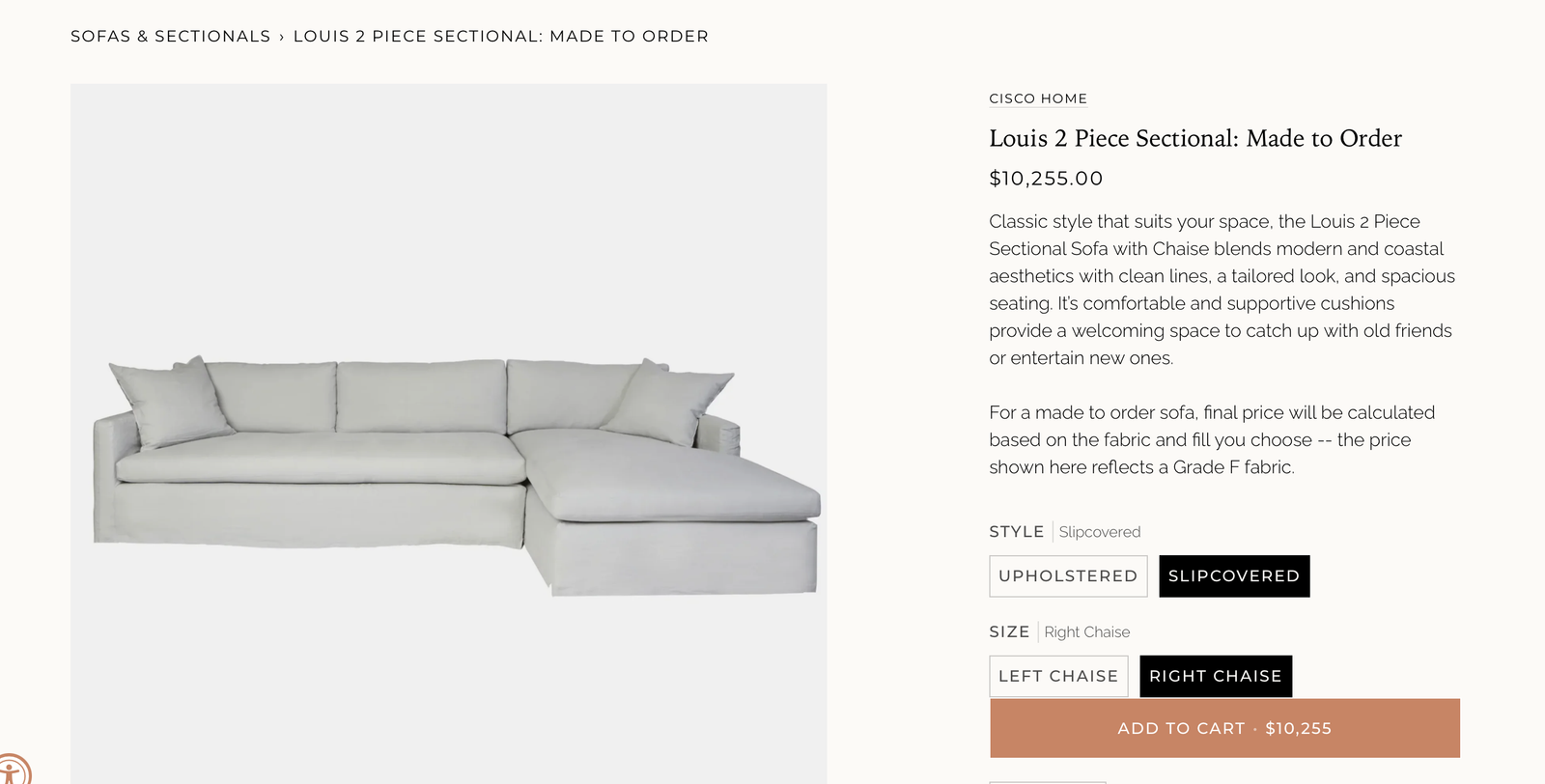Click the product title heading
Viewport: 1545px width, 784px height.
[1194, 139]
